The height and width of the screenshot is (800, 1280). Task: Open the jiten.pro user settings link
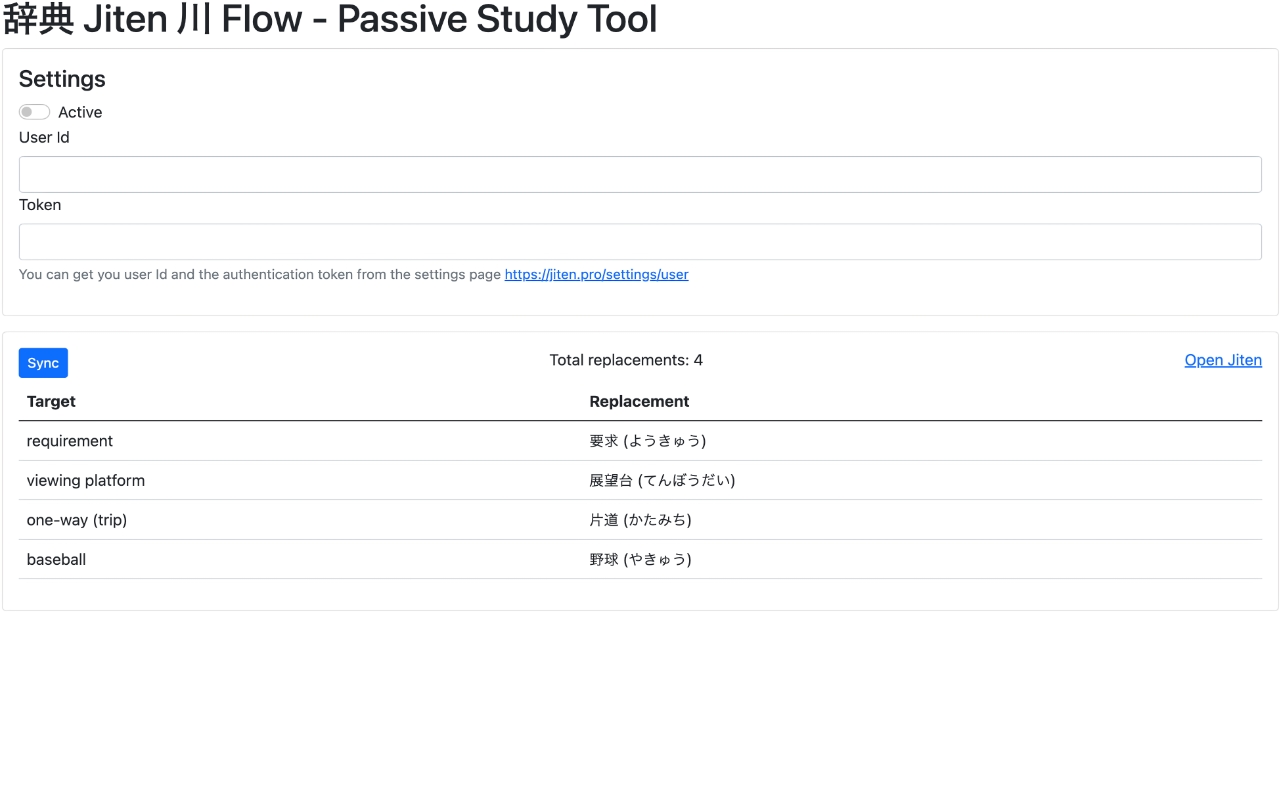(x=596, y=274)
